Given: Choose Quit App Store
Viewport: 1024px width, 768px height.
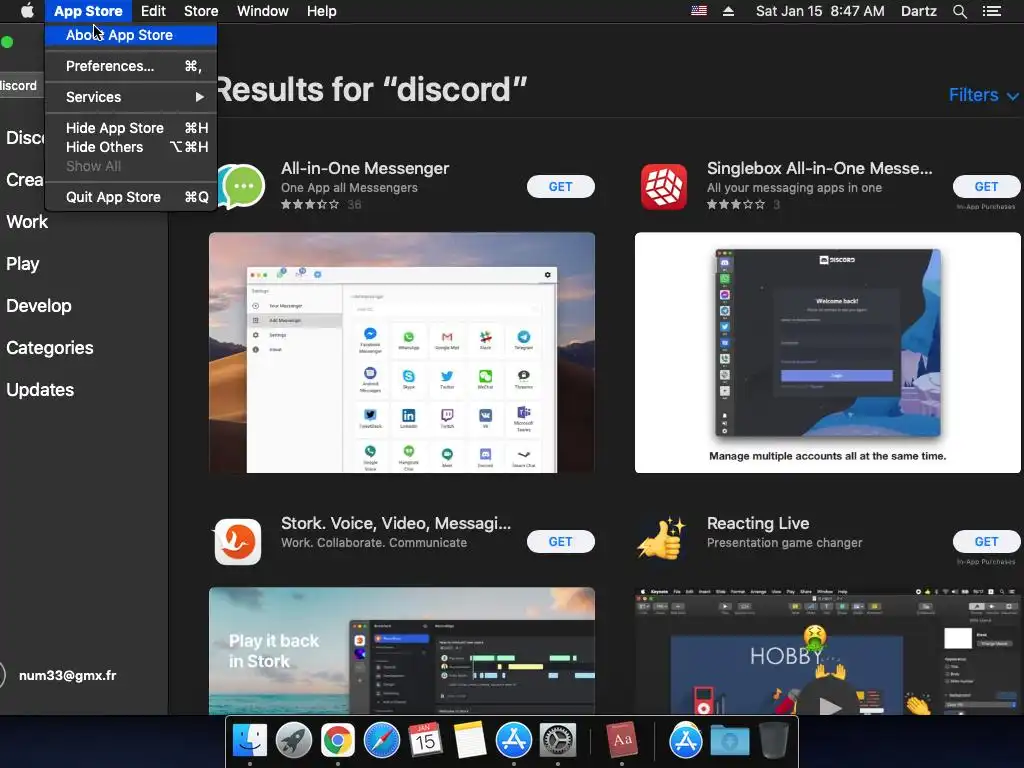Looking at the screenshot, I should pos(131,197).
